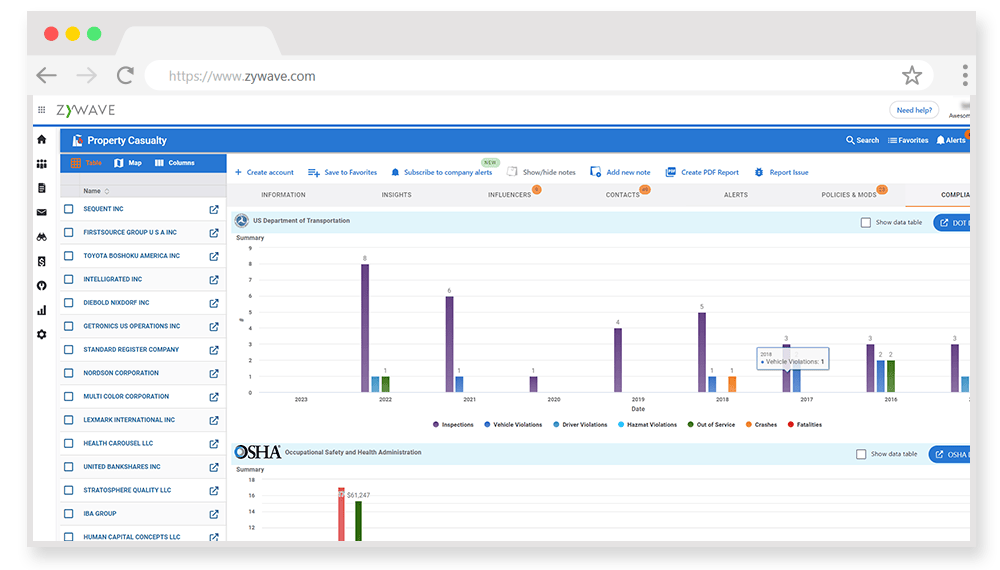Check the STANDARD REGISTER COMPANY checkbox
Screen dimensions: 1000x570
(69, 349)
